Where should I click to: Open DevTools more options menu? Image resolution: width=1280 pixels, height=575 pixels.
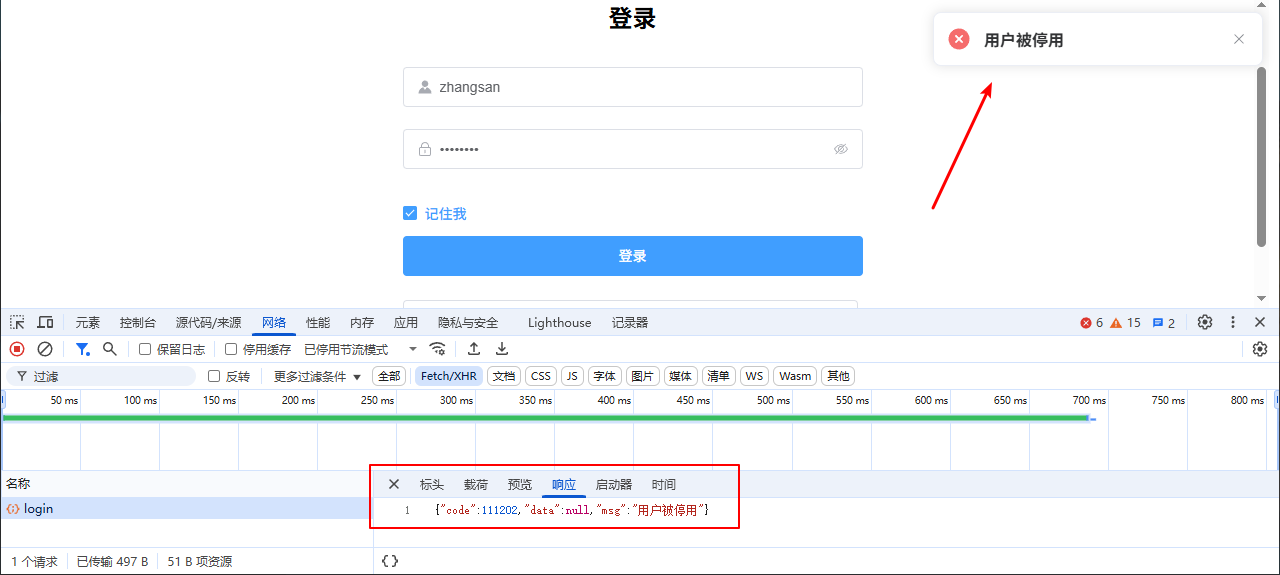(x=1233, y=322)
